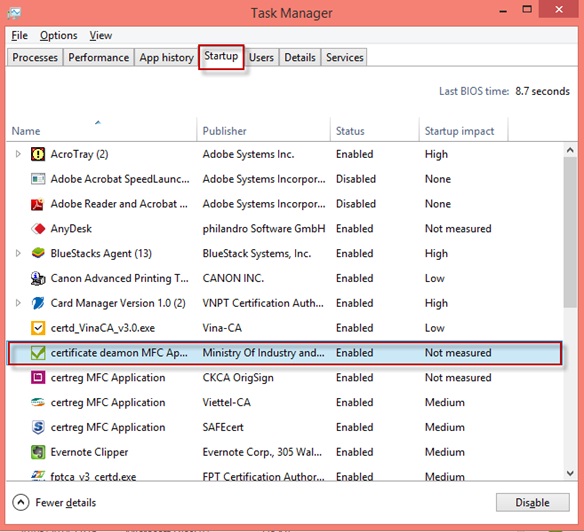
Task: Select certd_VinaCA_v3.0.exe entry
Action: (102, 328)
